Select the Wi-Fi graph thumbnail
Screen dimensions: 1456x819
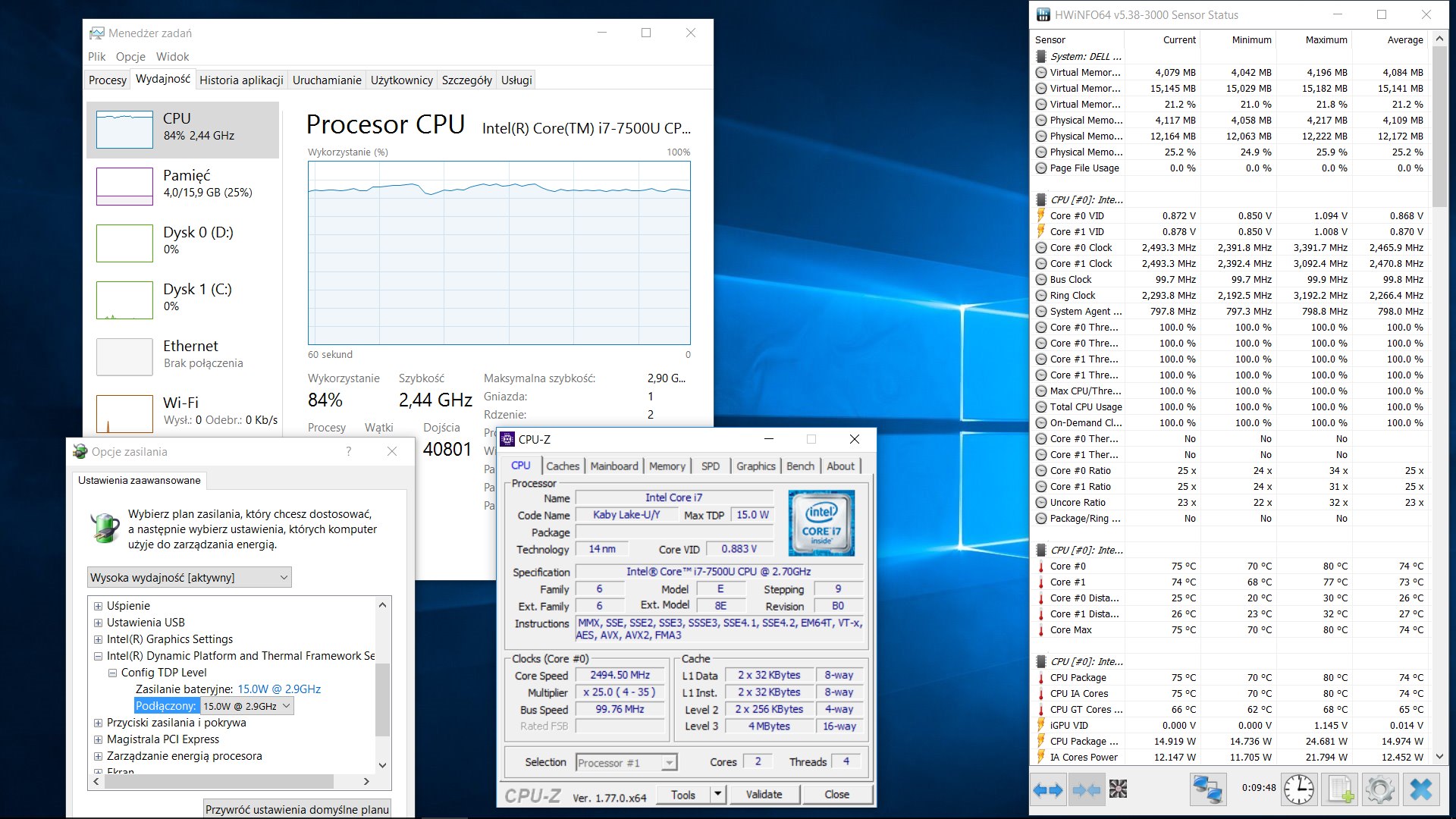pos(124,413)
